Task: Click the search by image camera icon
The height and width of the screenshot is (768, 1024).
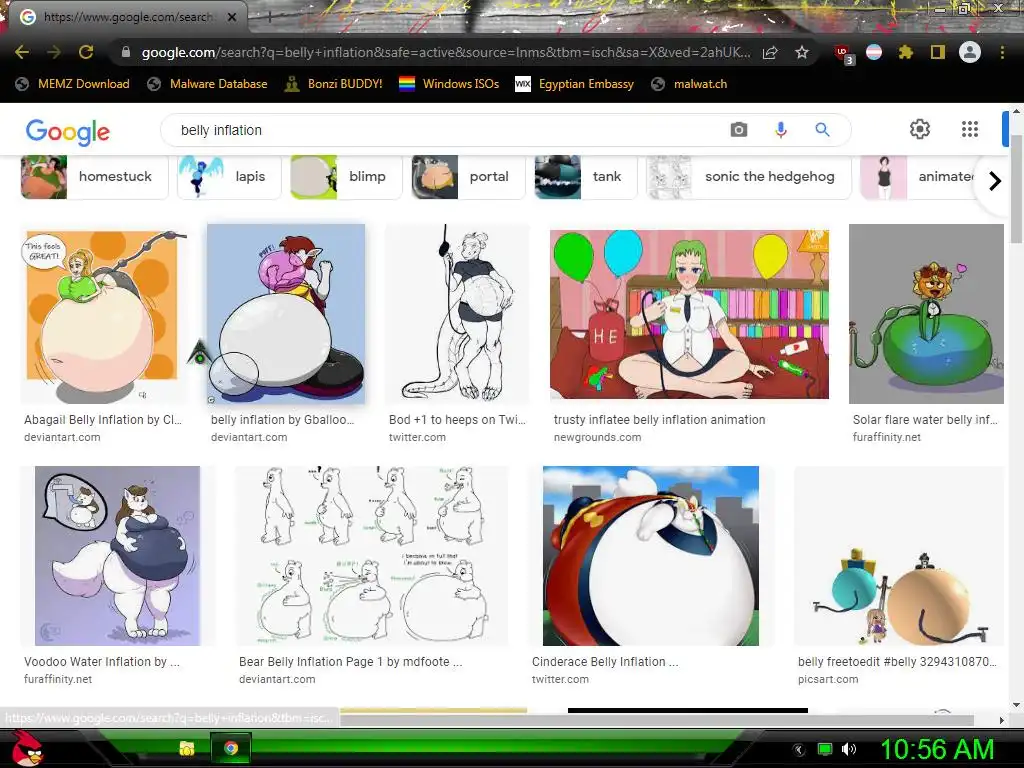Action: (x=739, y=130)
